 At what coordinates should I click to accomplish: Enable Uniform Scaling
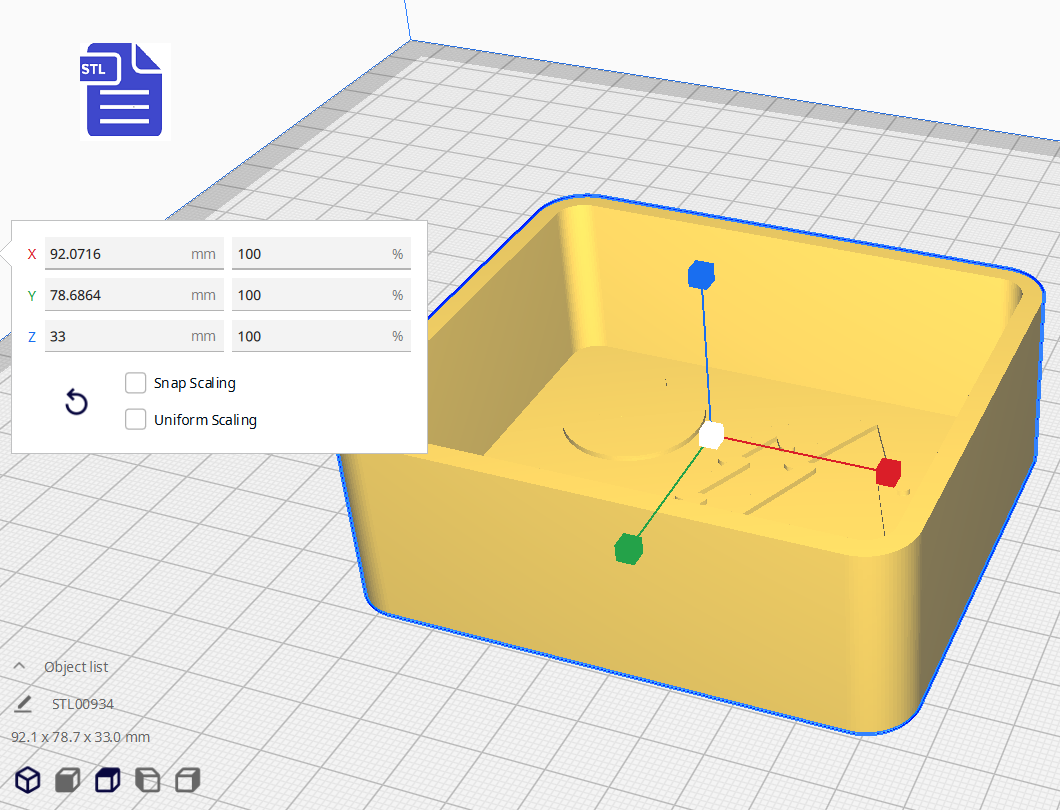[x=136, y=419]
